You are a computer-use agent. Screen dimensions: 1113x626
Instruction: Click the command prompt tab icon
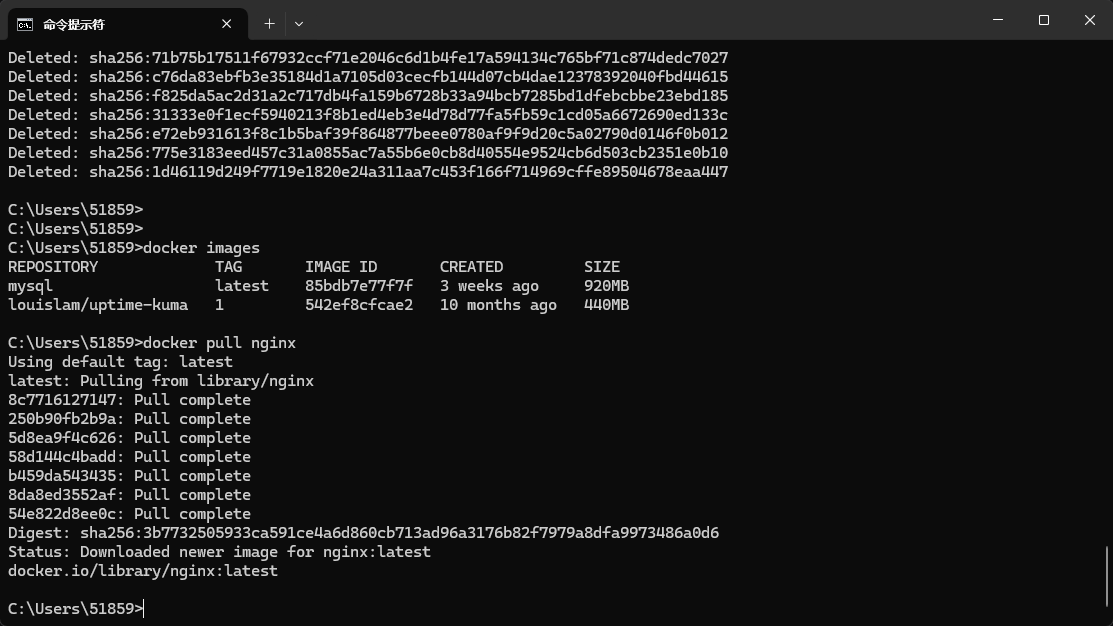(25, 23)
